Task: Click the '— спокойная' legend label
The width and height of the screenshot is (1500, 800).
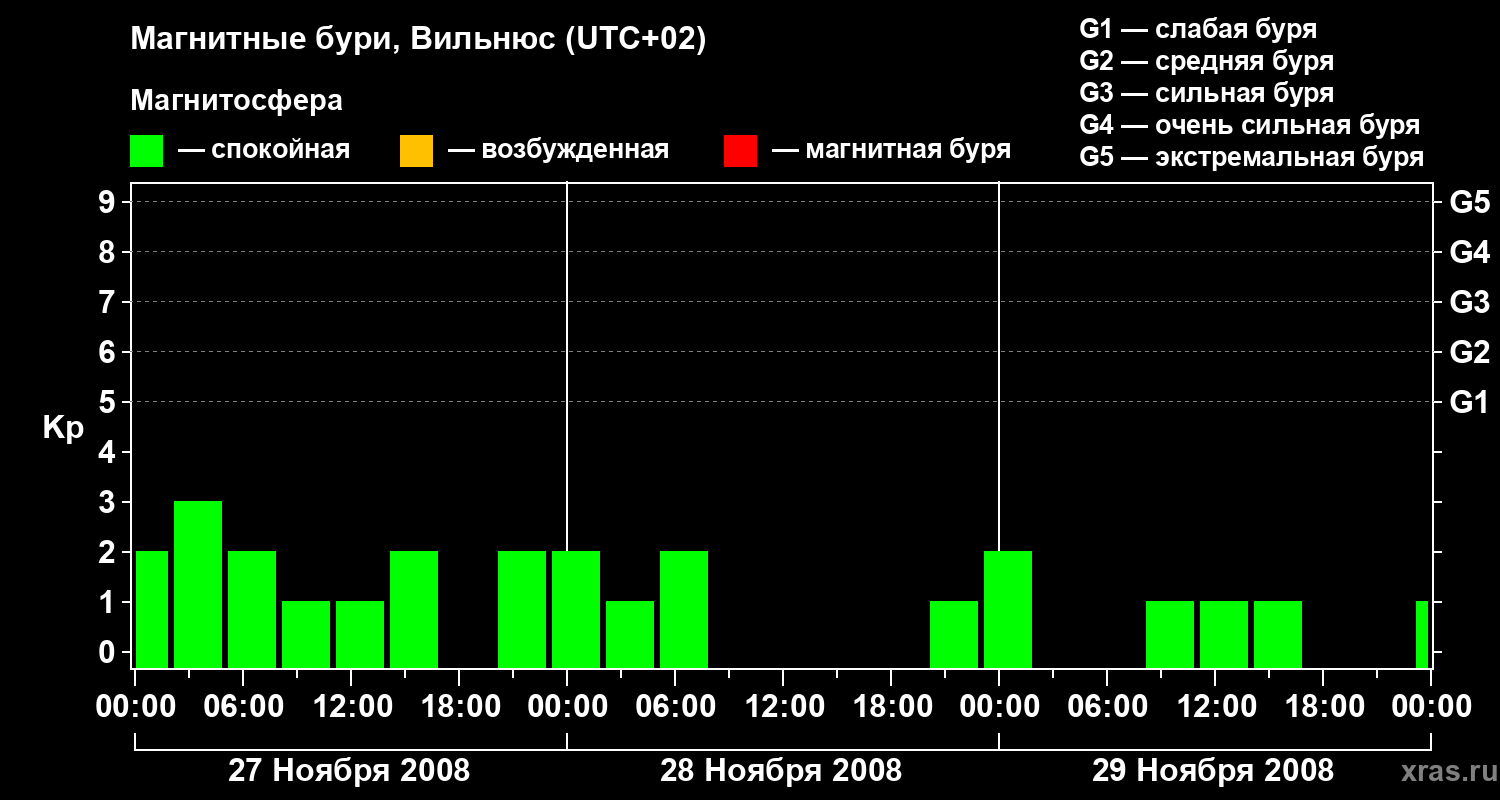Action: [x=264, y=151]
